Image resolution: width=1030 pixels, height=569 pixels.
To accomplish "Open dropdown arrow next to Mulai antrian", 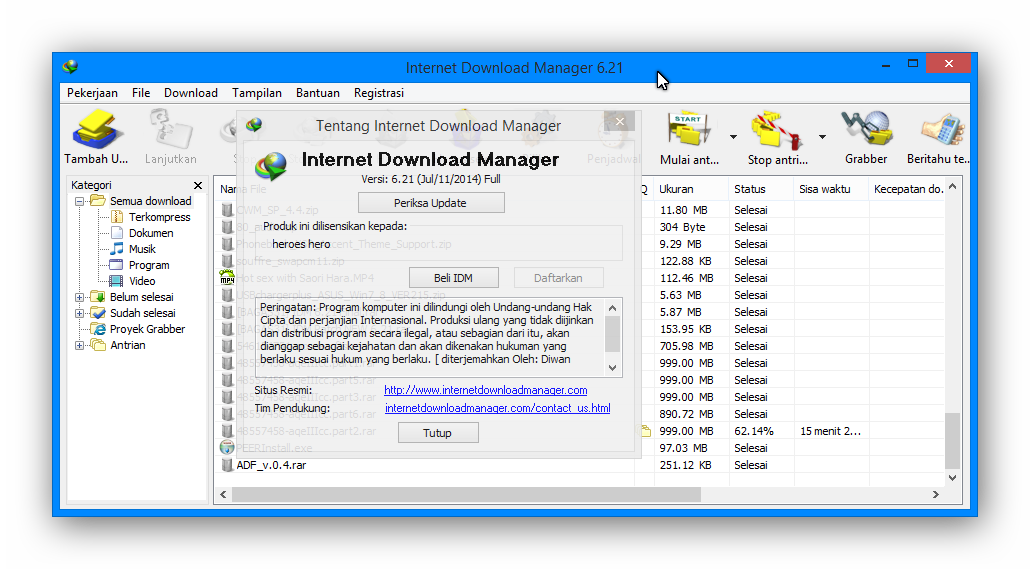I will [733, 137].
